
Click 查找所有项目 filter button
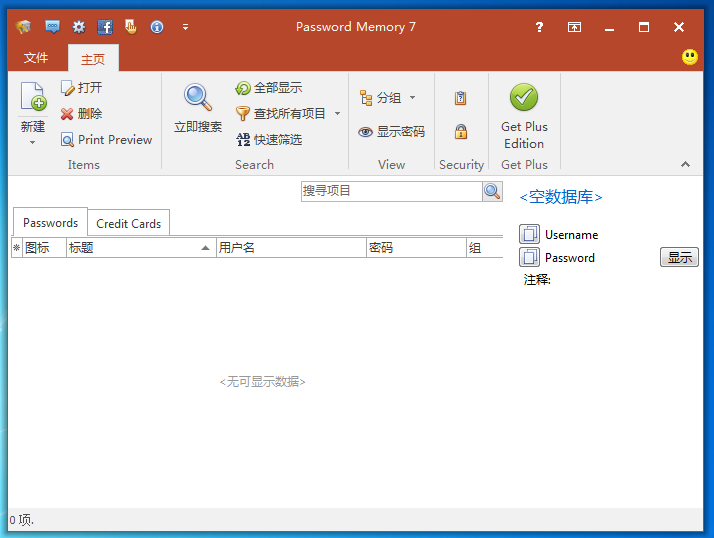tap(281, 113)
